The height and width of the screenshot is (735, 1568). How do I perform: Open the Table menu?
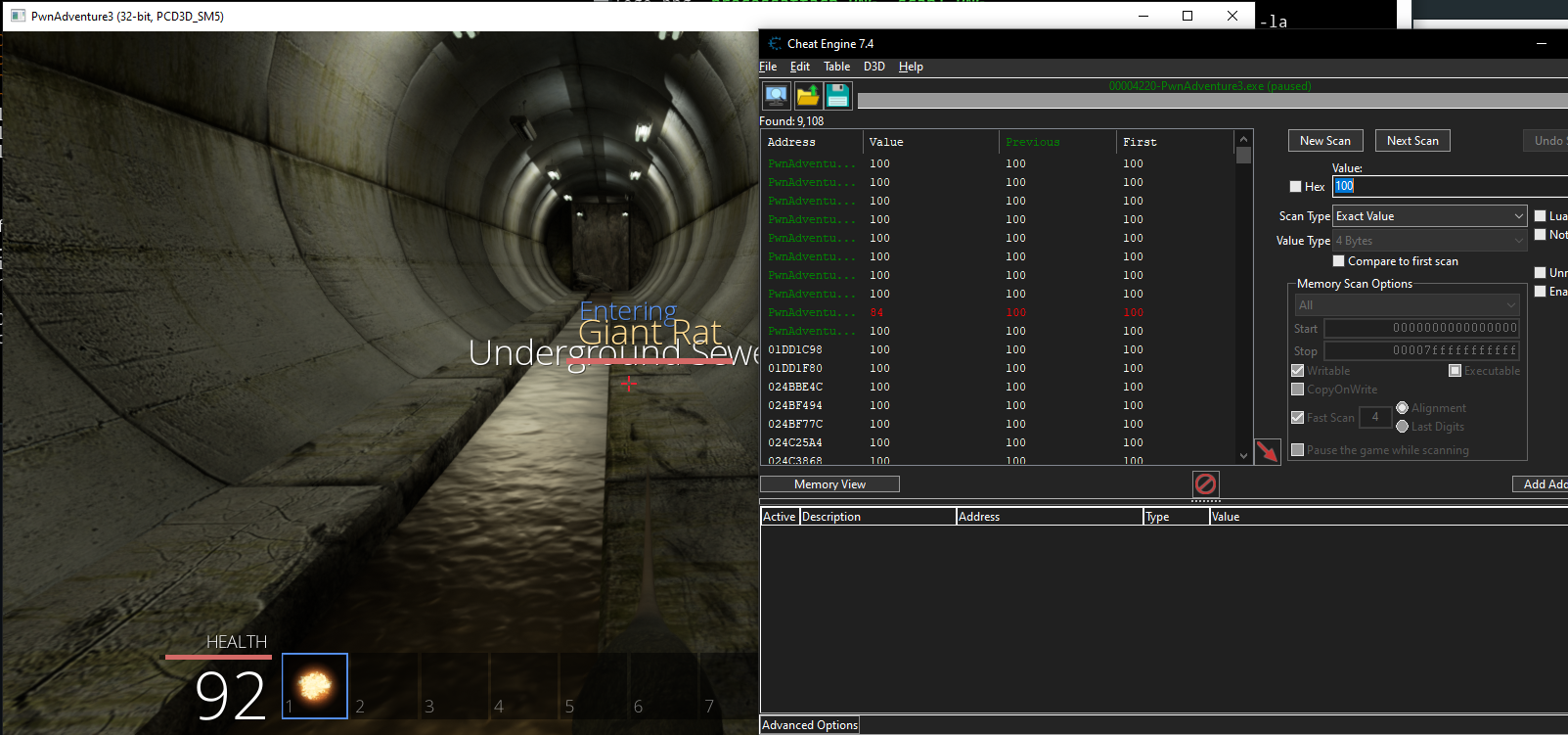tap(836, 67)
